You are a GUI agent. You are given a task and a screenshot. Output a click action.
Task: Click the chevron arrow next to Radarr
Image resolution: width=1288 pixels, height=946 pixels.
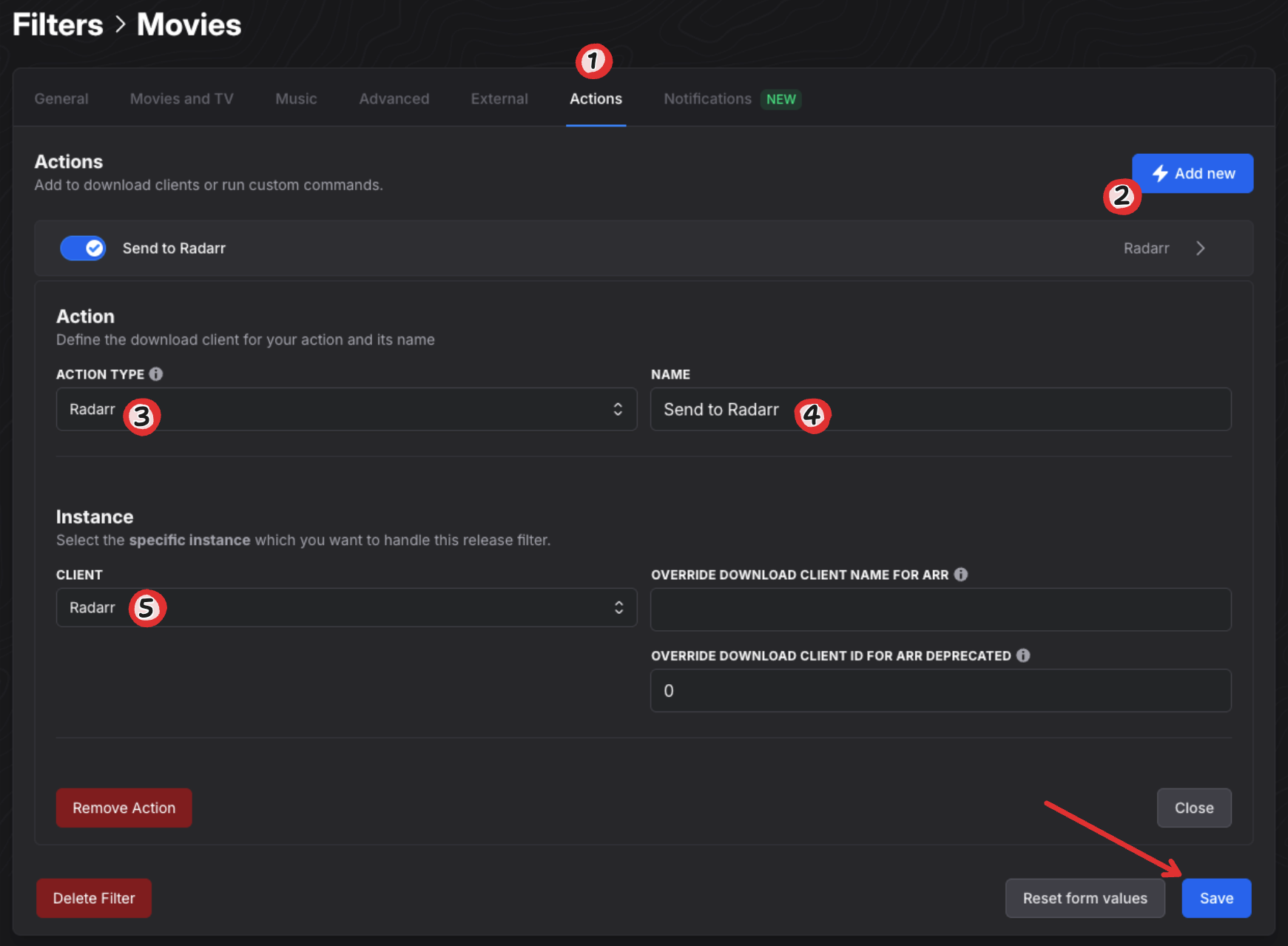coord(1200,249)
